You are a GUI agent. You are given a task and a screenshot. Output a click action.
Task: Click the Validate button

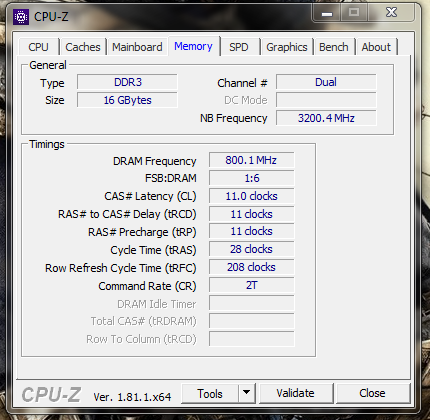(295, 393)
